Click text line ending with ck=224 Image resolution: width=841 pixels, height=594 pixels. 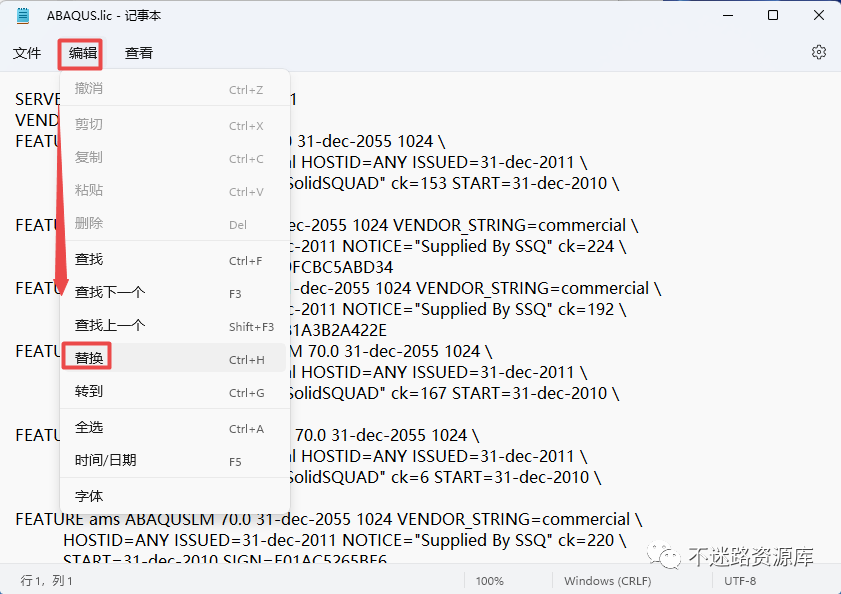459,246
